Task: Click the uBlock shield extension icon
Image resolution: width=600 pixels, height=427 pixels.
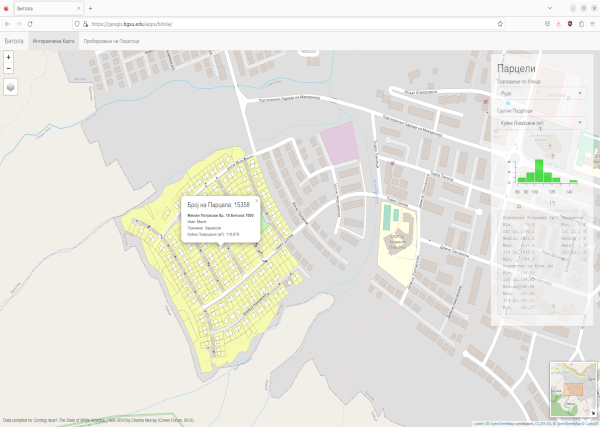Action: pyautogui.click(x=570, y=22)
